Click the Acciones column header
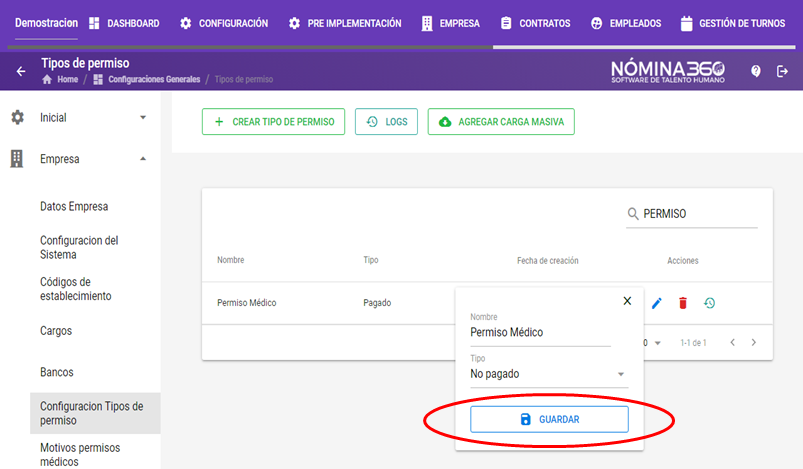The image size is (803, 469). (683, 261)
